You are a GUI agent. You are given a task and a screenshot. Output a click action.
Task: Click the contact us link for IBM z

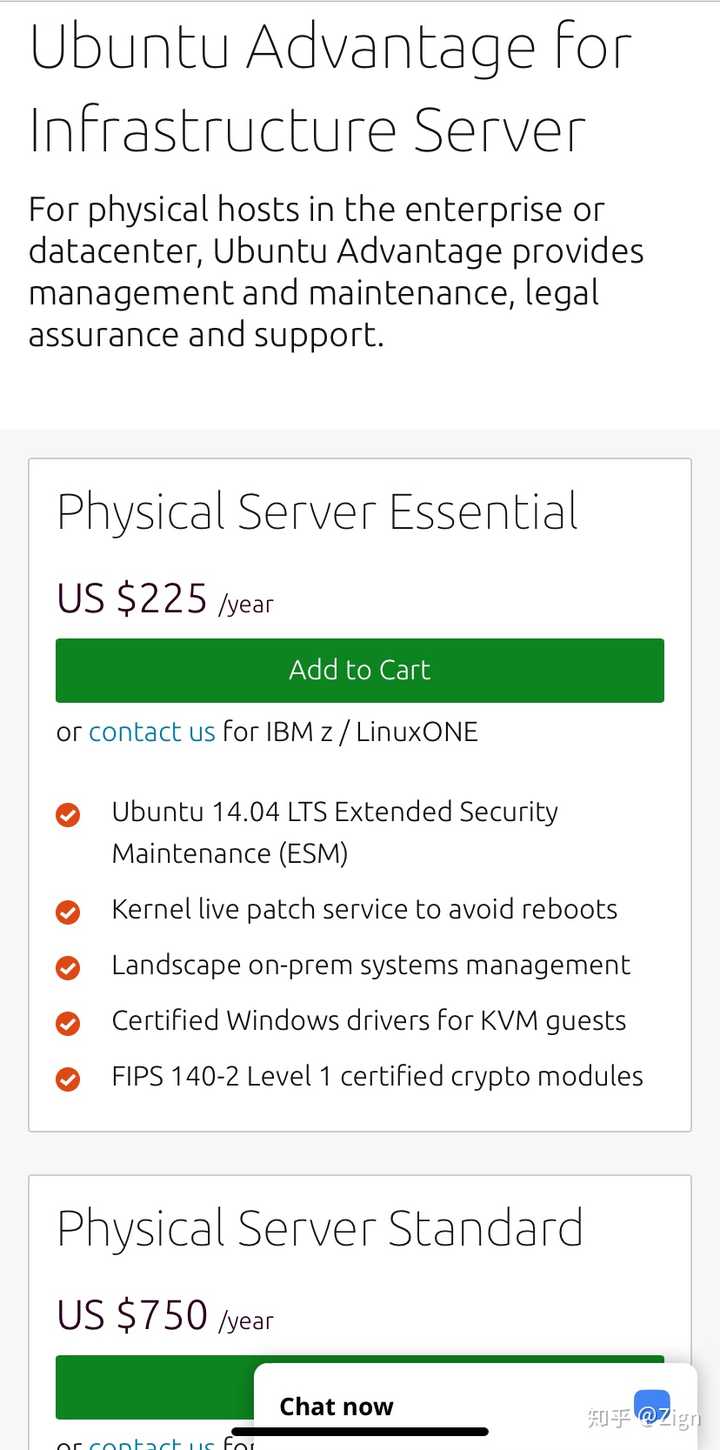[x=152, y=731]
